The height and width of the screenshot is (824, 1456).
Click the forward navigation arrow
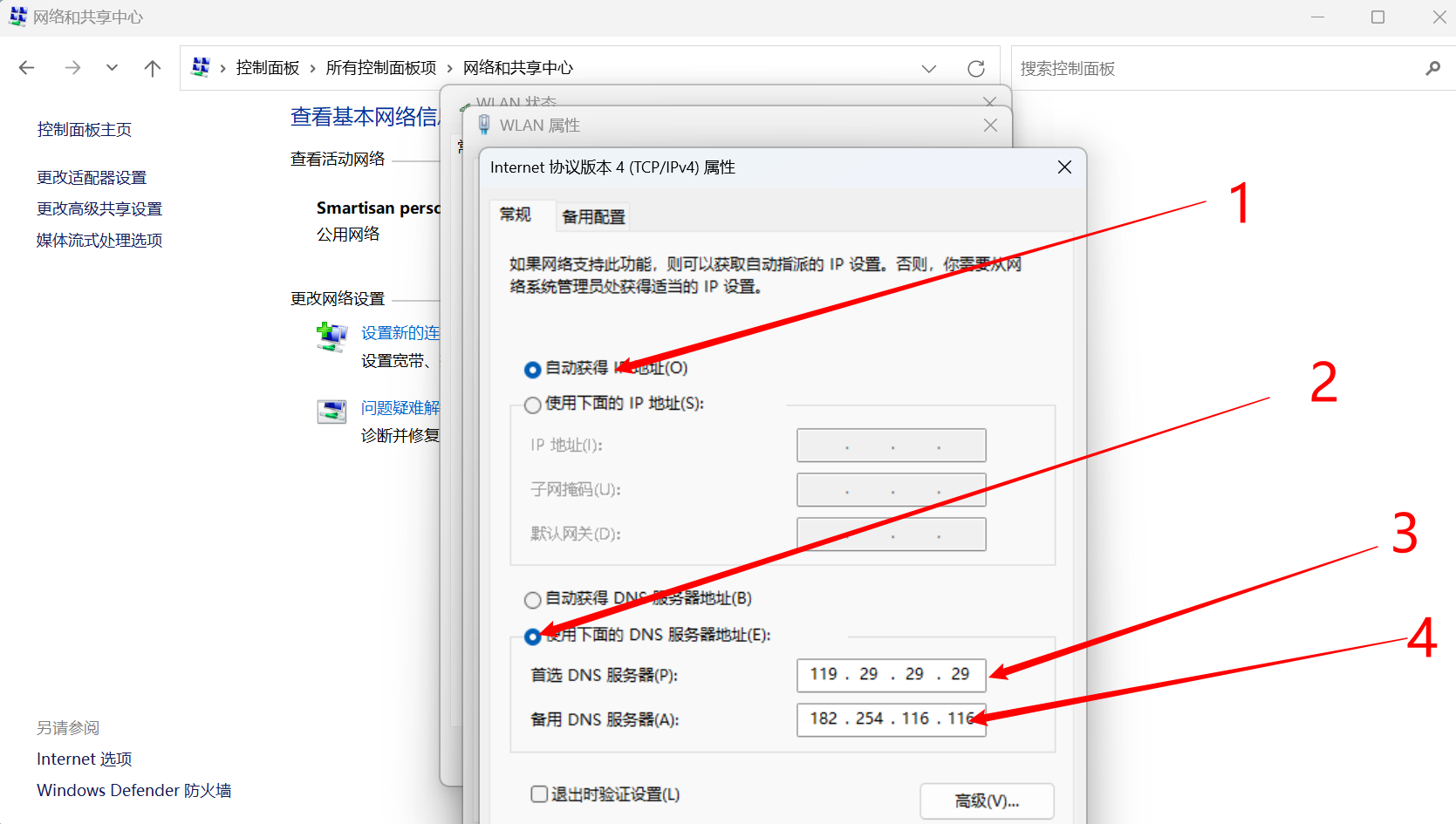(73, 67)
